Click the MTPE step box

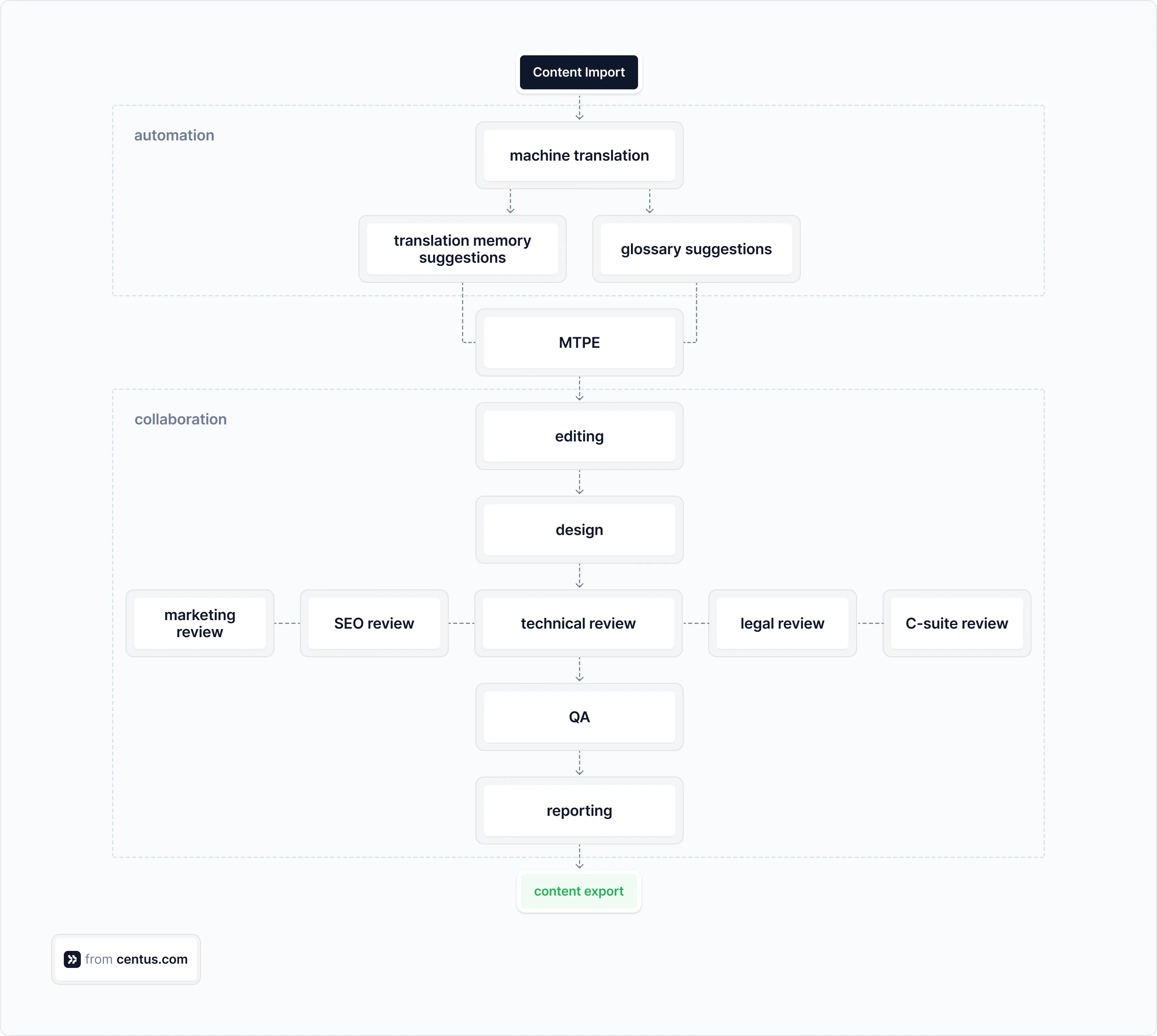[579, 343]
